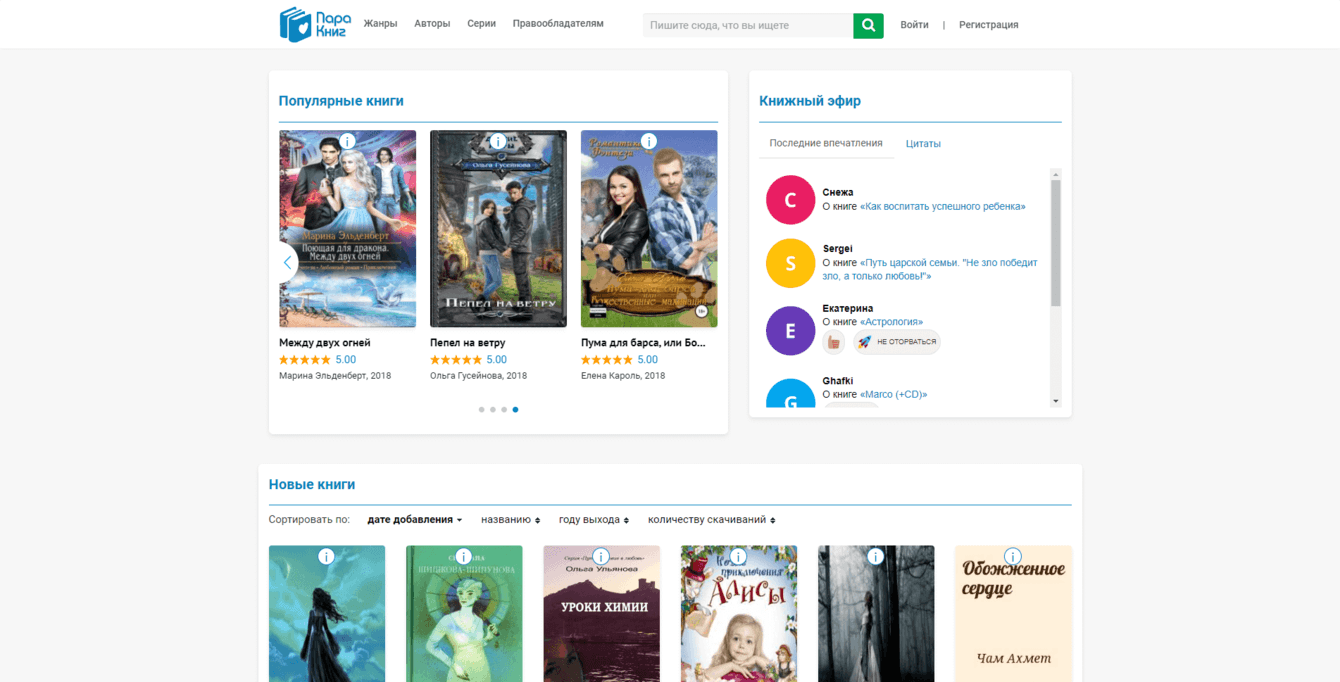Sort new books by названию
1340x682 pixels.
click(x=510, y=520)
